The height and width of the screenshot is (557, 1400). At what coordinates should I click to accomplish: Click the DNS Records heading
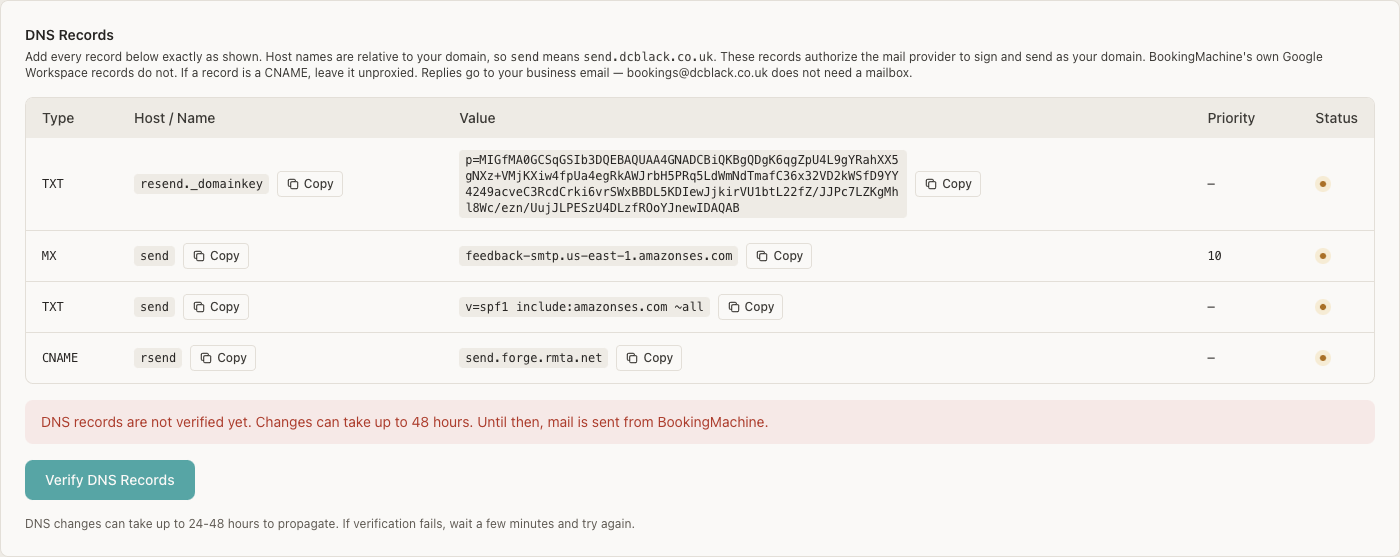click(x=69, y=35)
